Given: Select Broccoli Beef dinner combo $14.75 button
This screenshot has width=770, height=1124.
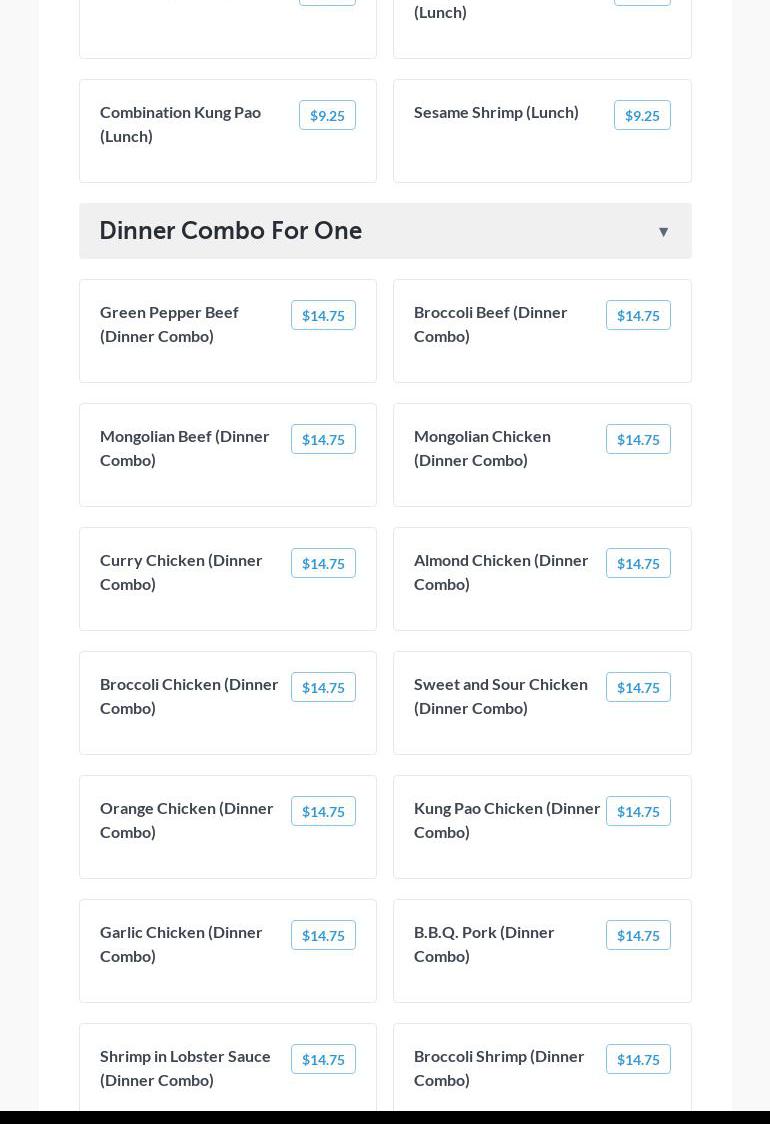Looking at the screenshot, I should (x=638, y=316).
